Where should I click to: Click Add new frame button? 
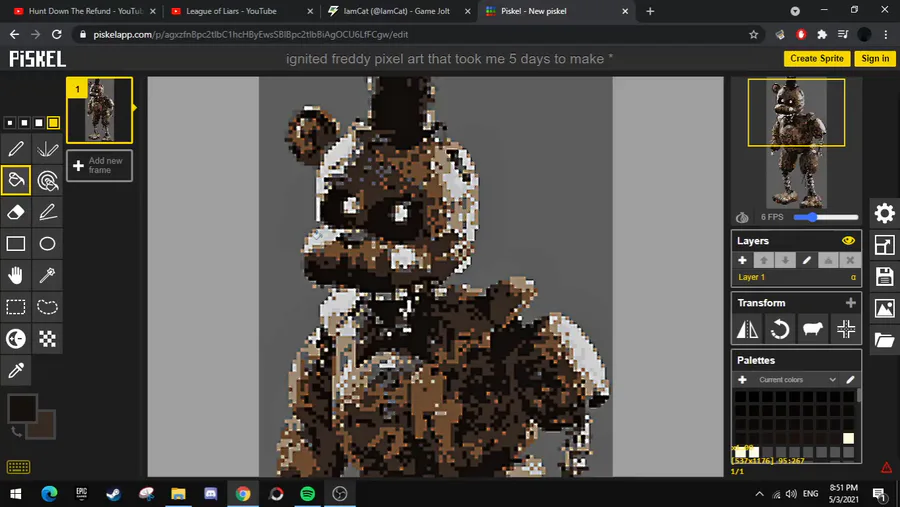click(x=99, y=165)
